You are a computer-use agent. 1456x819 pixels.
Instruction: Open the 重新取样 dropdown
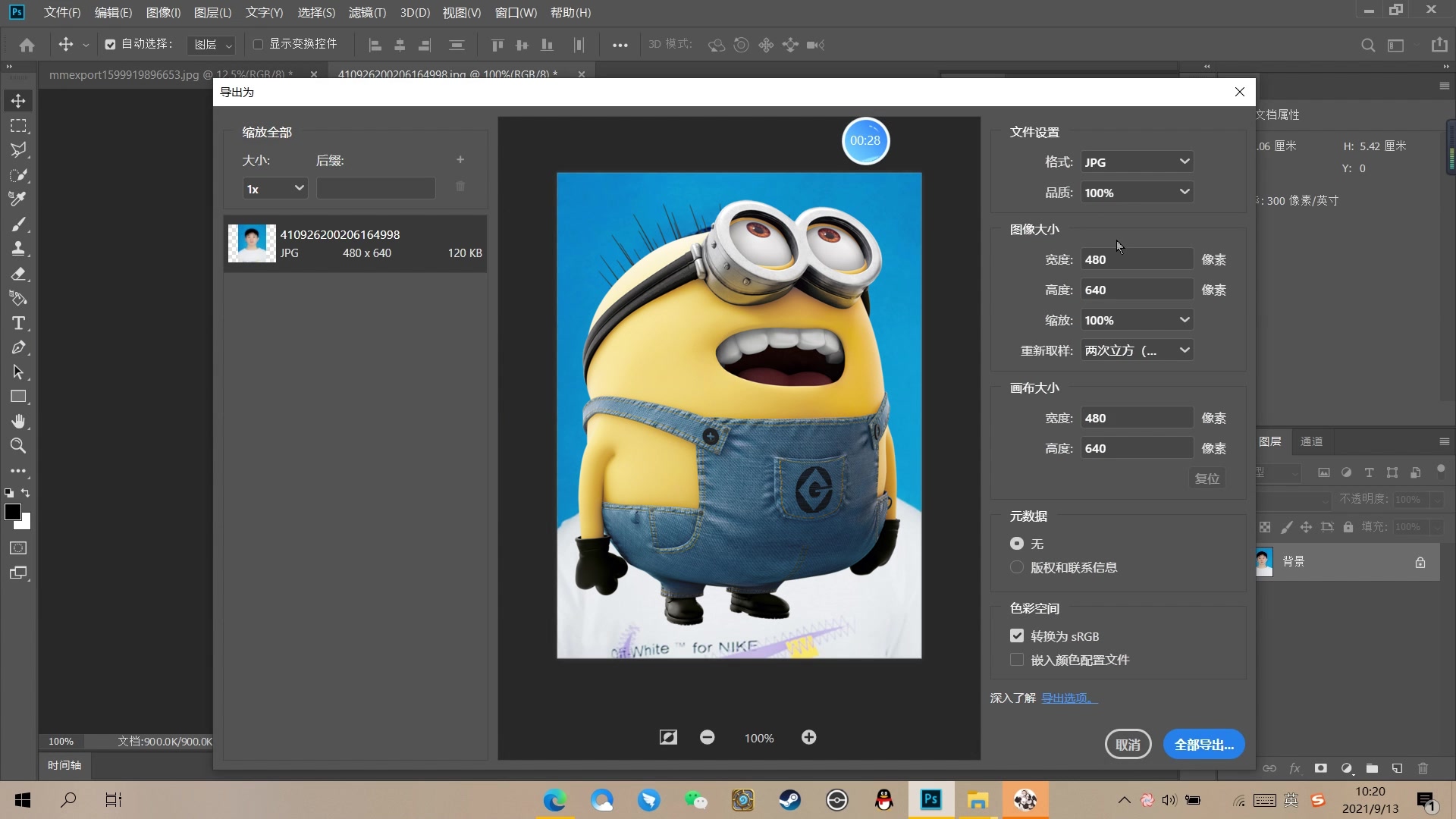1137,350
